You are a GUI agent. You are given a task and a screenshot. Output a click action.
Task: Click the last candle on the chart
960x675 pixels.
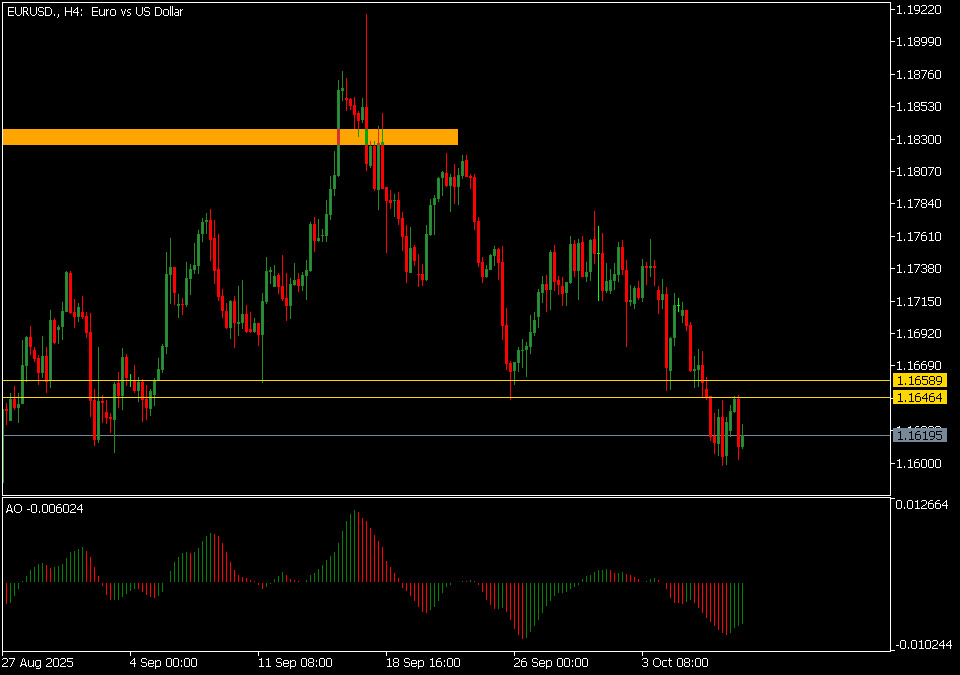point(742,436)
